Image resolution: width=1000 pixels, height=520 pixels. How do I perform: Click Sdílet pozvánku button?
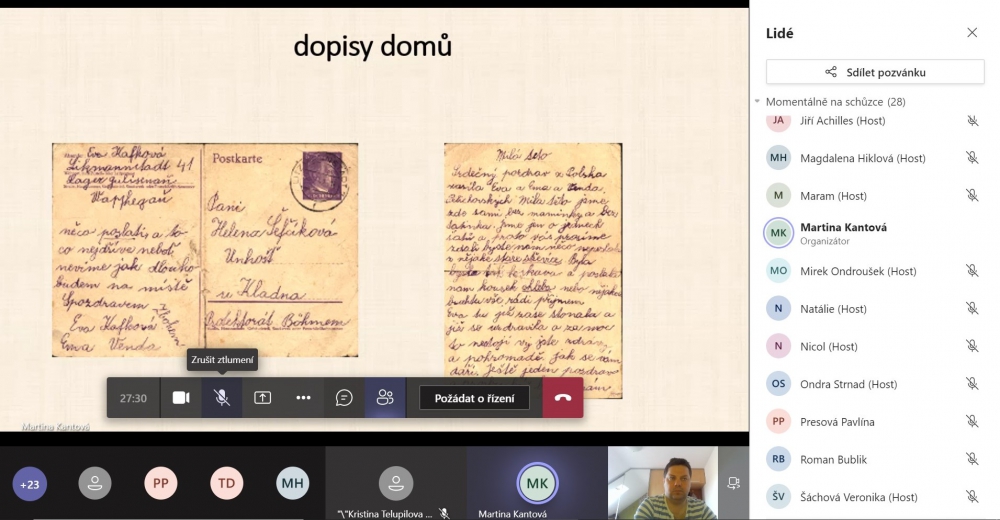click(x=875, y=72)
